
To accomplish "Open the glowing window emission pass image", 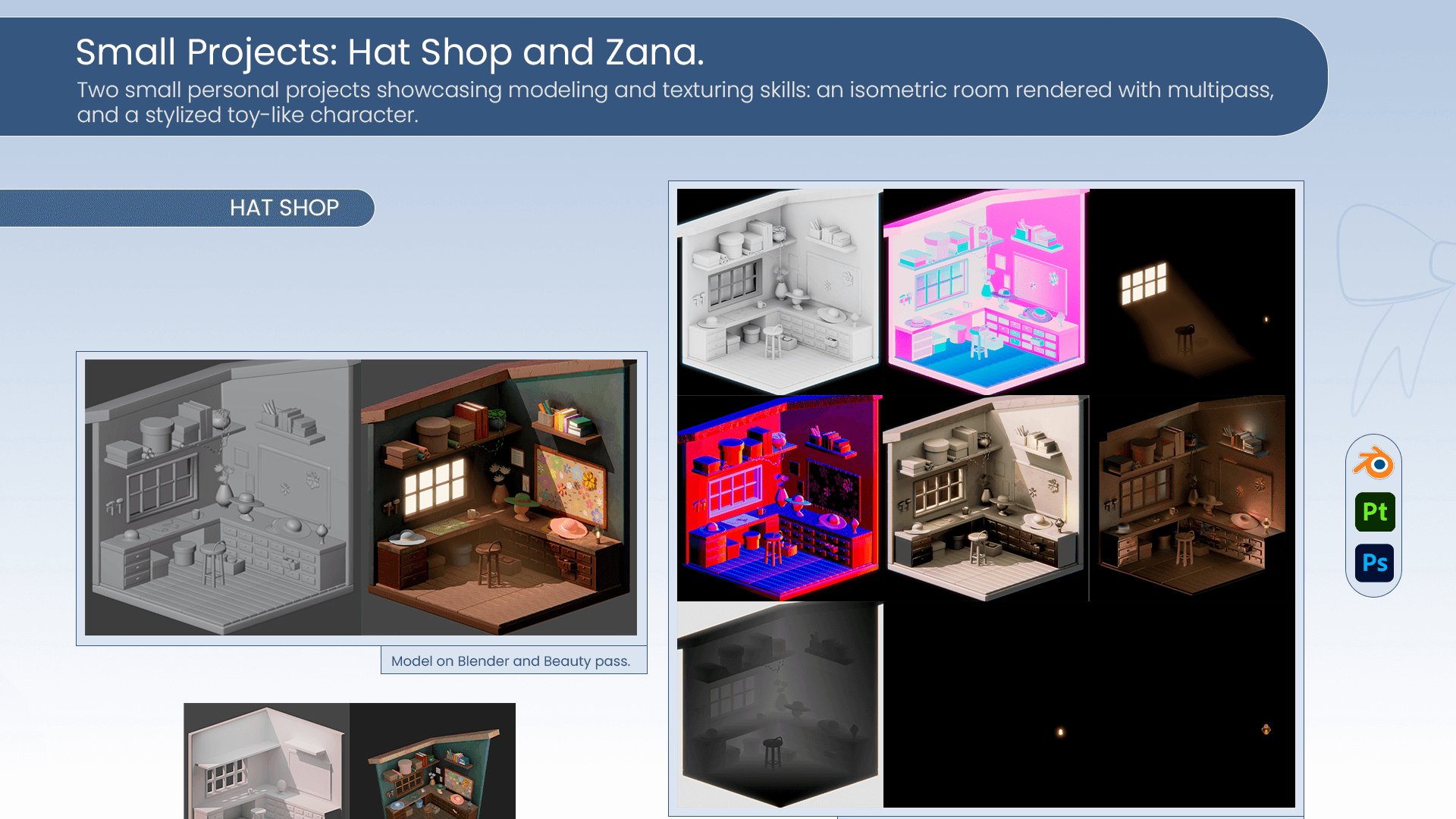I will (x=1192, y=292).
